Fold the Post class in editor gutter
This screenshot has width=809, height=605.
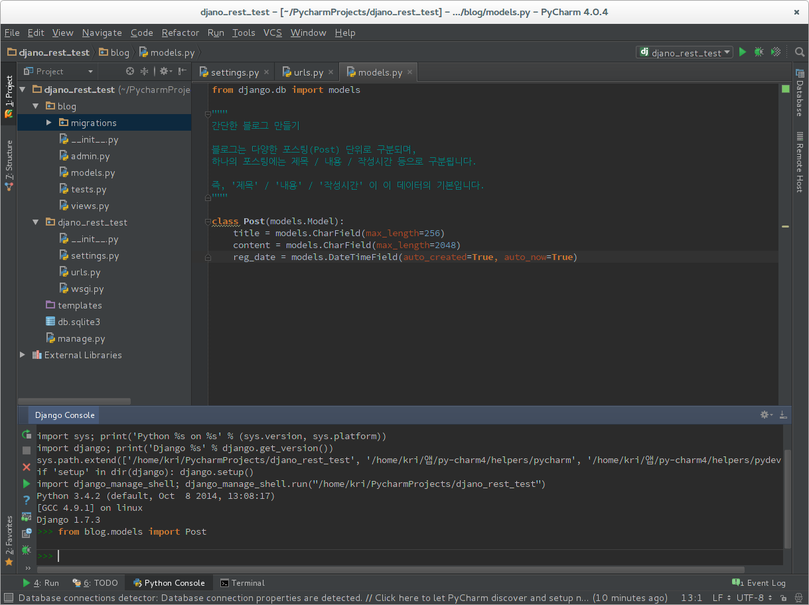click(207, 222)
